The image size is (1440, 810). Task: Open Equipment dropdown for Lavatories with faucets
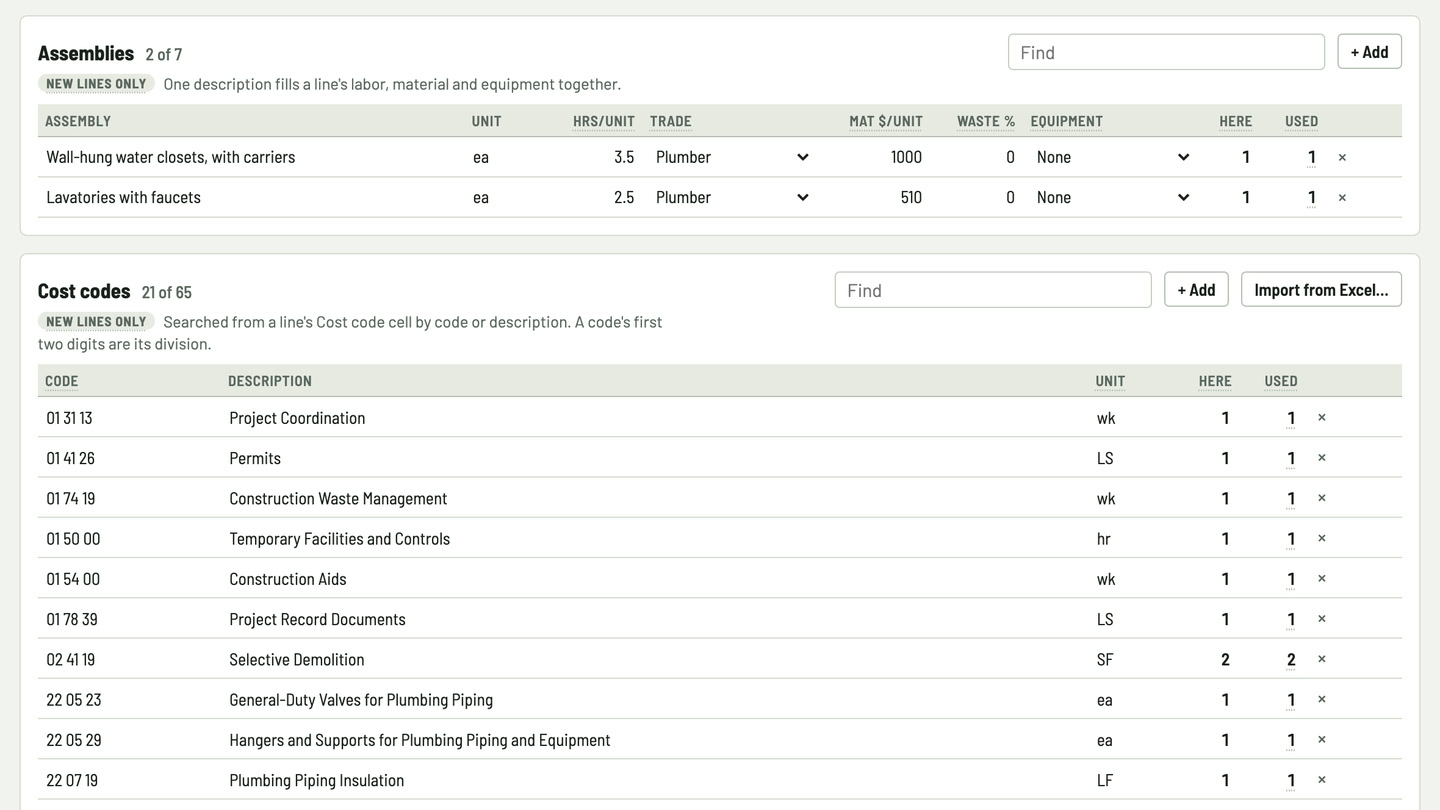coord(1113,197)
